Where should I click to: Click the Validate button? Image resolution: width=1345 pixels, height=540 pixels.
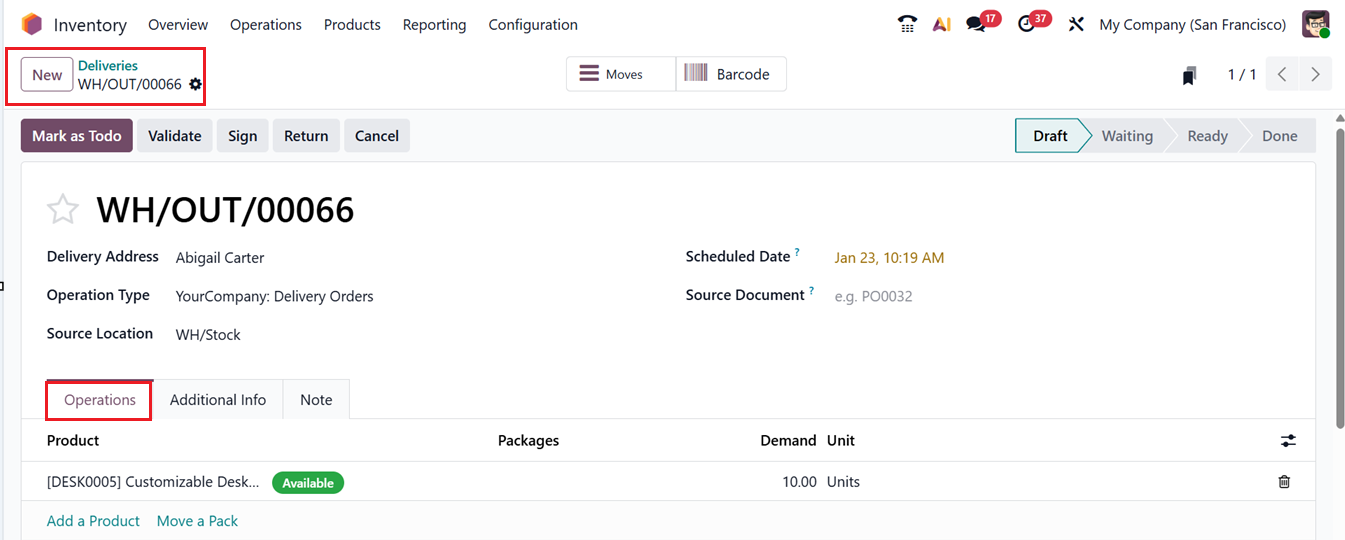tap(175, 136)
